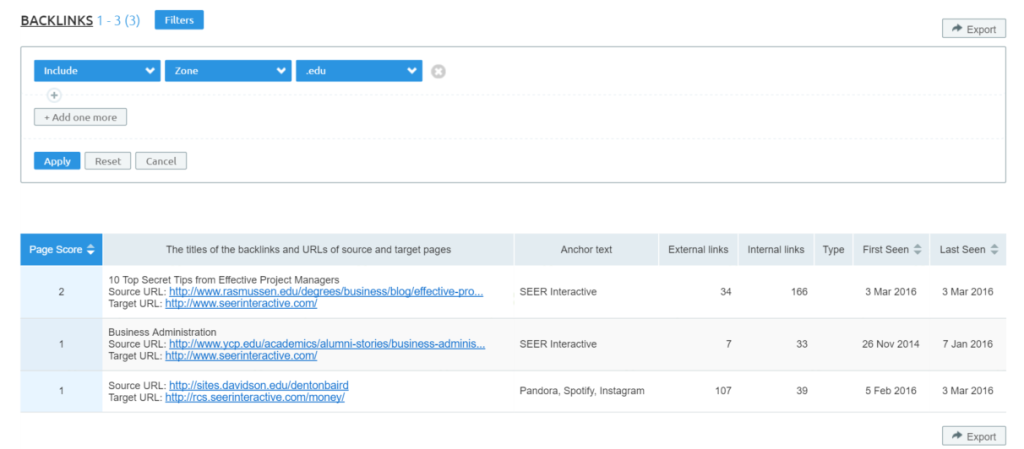
Task: Click the top Export button
Action: 973,29
